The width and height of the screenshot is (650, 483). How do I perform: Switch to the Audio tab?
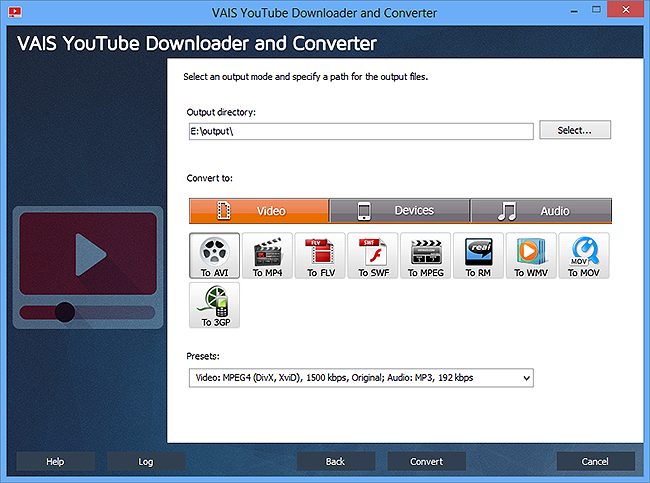[541, 211]
